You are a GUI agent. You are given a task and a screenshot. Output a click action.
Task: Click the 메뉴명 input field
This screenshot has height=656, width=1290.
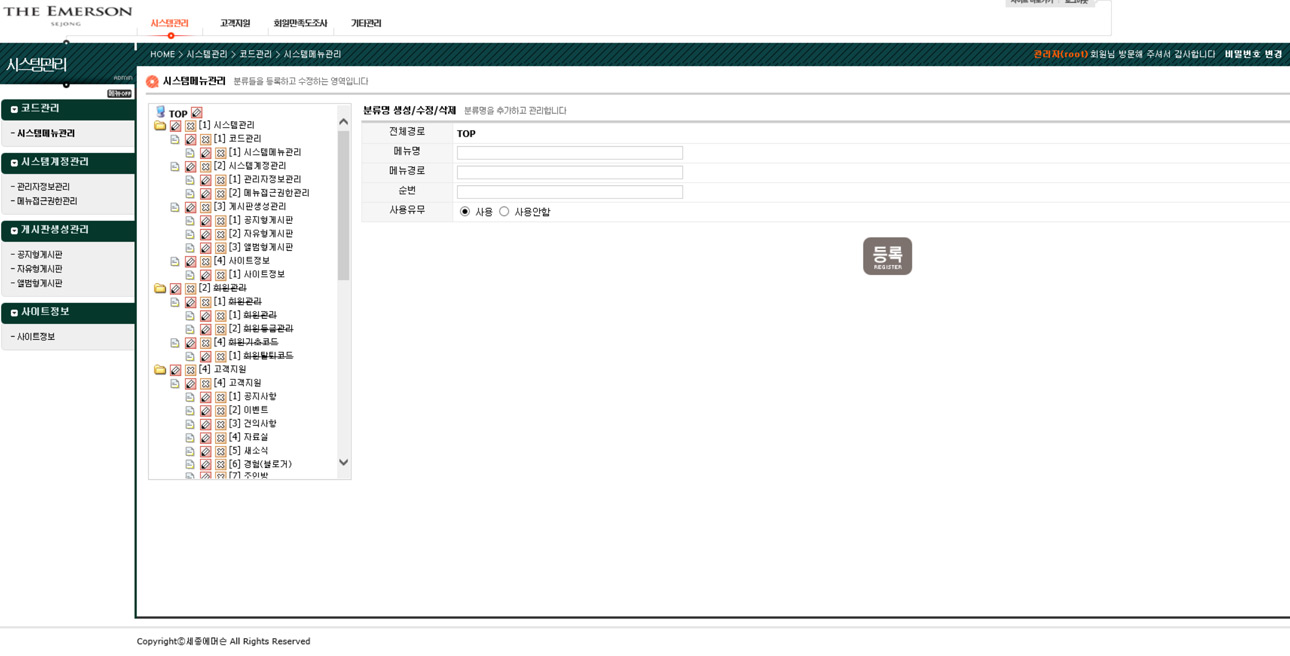[569, 153]
